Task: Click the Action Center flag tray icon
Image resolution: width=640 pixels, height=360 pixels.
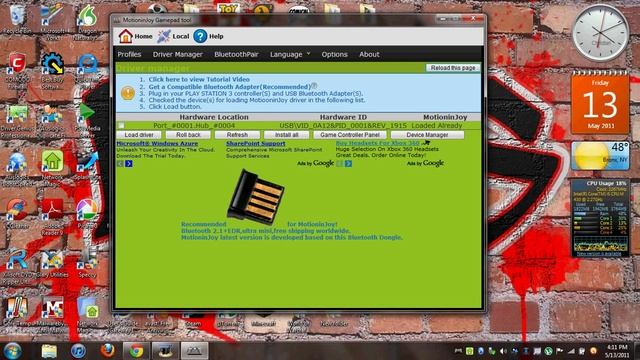Action: click(559, 351)
